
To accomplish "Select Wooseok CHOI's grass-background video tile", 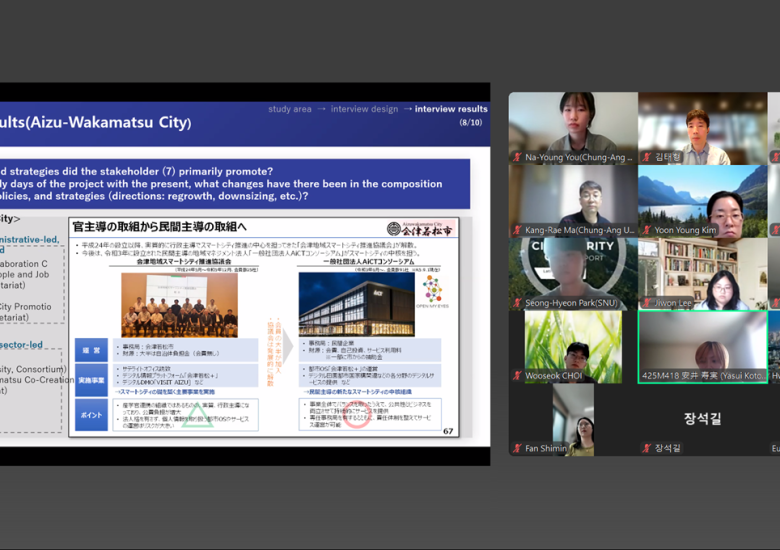I will pyautogui.click(x=573, y=347).
